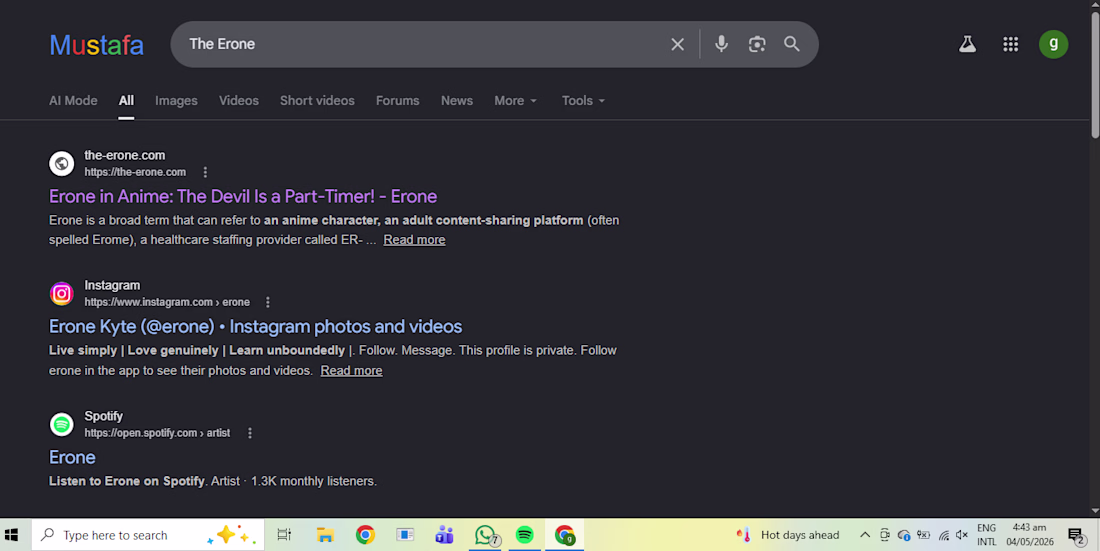1100x551 pixels.
Task: Switch to the News tab
Action: tap(457, 100)
